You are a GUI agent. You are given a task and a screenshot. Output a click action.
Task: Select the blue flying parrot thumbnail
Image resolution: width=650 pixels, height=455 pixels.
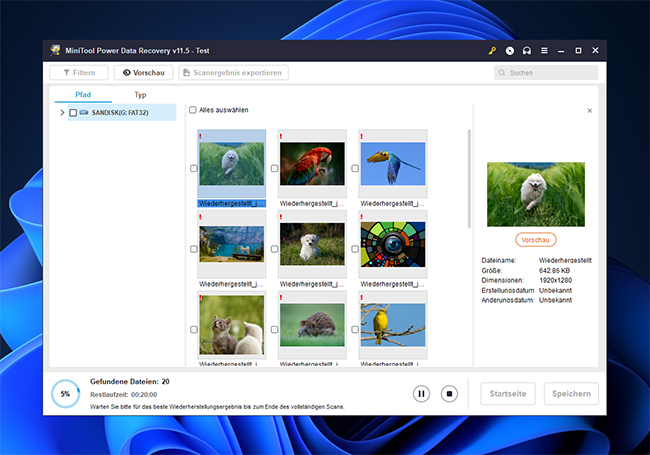pyautogui.click(x=393, y=164)
